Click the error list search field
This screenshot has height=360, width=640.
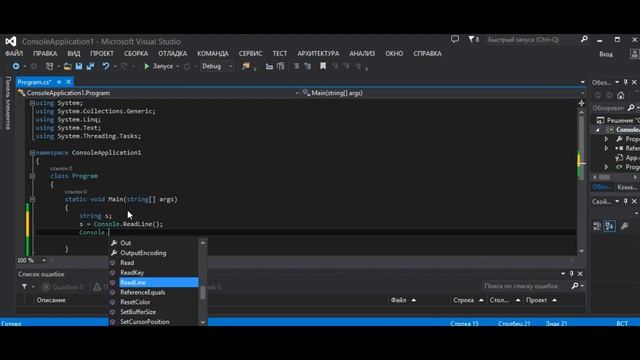click(x=527, y=286)
